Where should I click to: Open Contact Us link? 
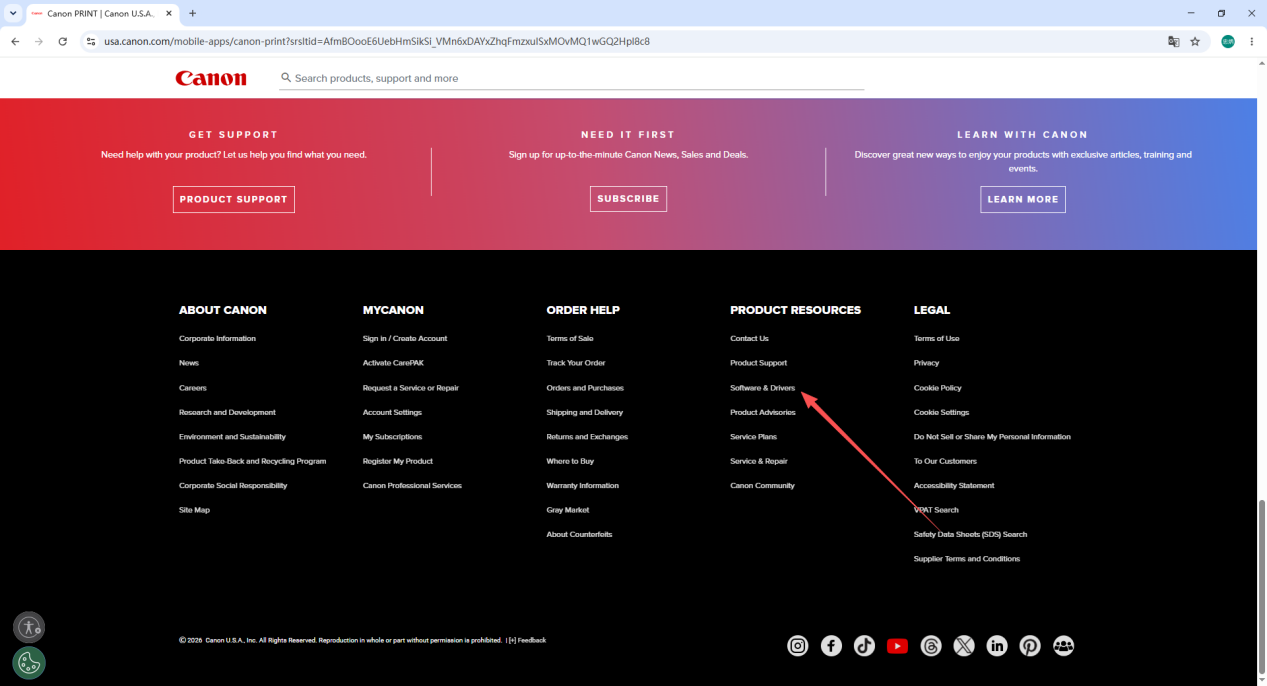[x=750, y=339]
